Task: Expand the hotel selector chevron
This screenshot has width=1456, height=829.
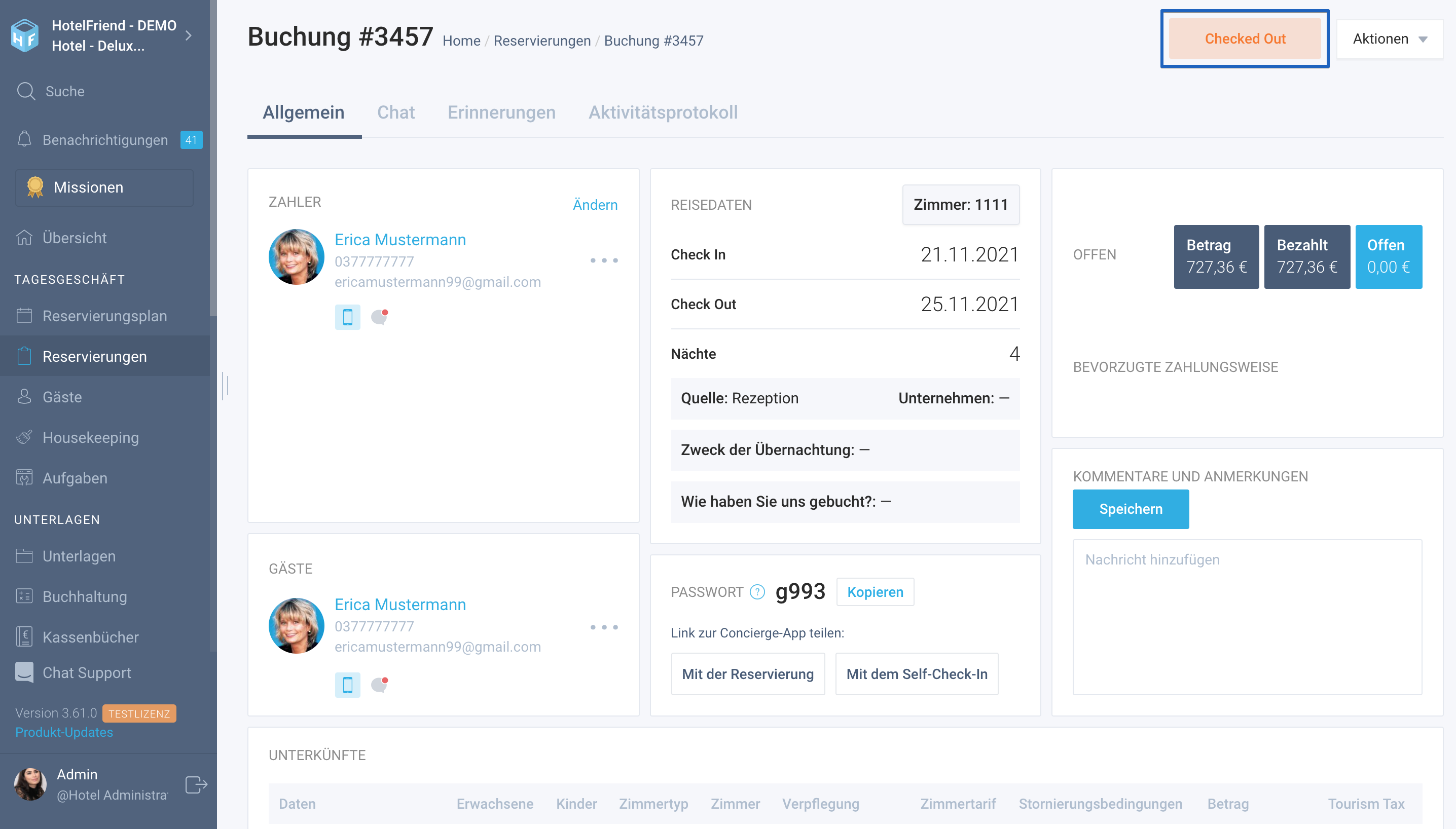Action: pos(189,35)
